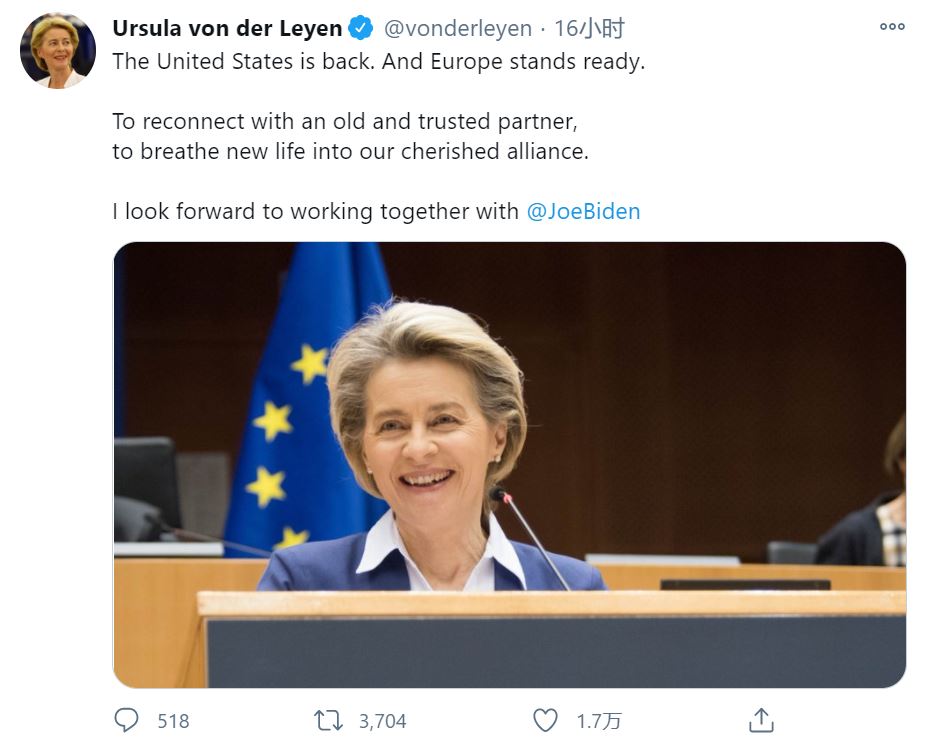
Task: Open the share tweet icon
Action: coord(761,720)
